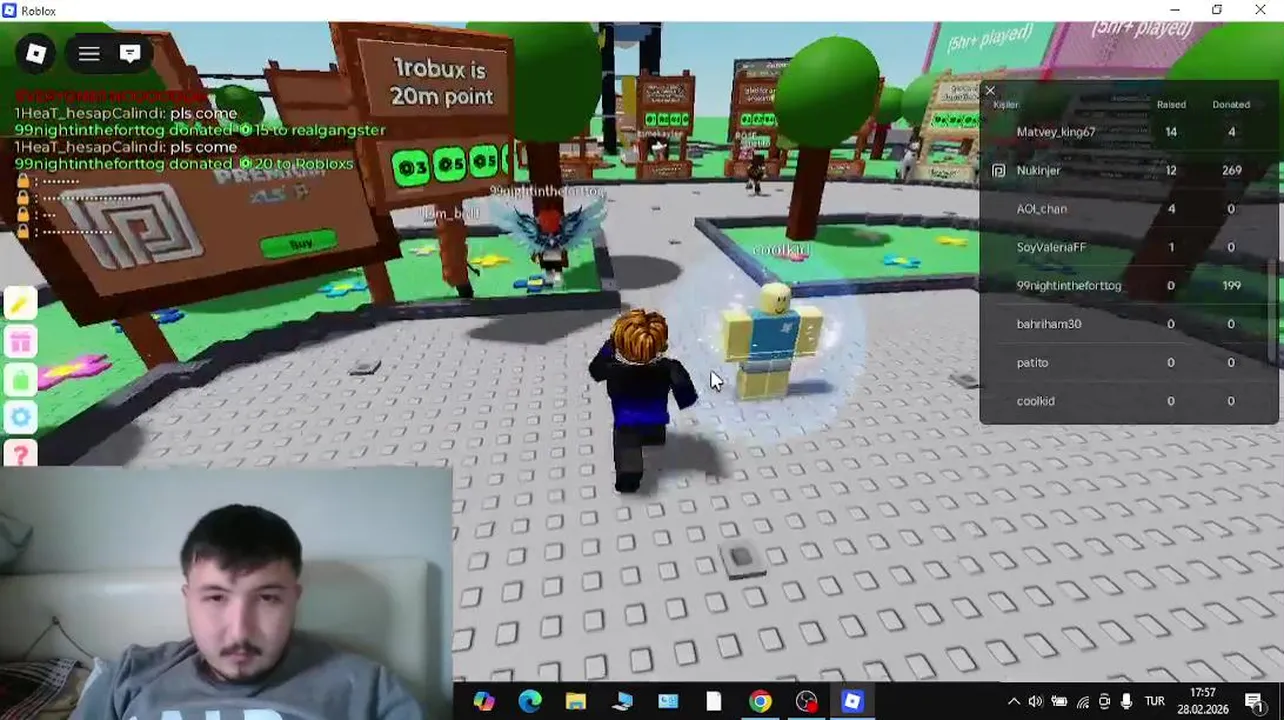Open File Explorer from the taskbar
The image size is (1284, 720).
point(576,702)
